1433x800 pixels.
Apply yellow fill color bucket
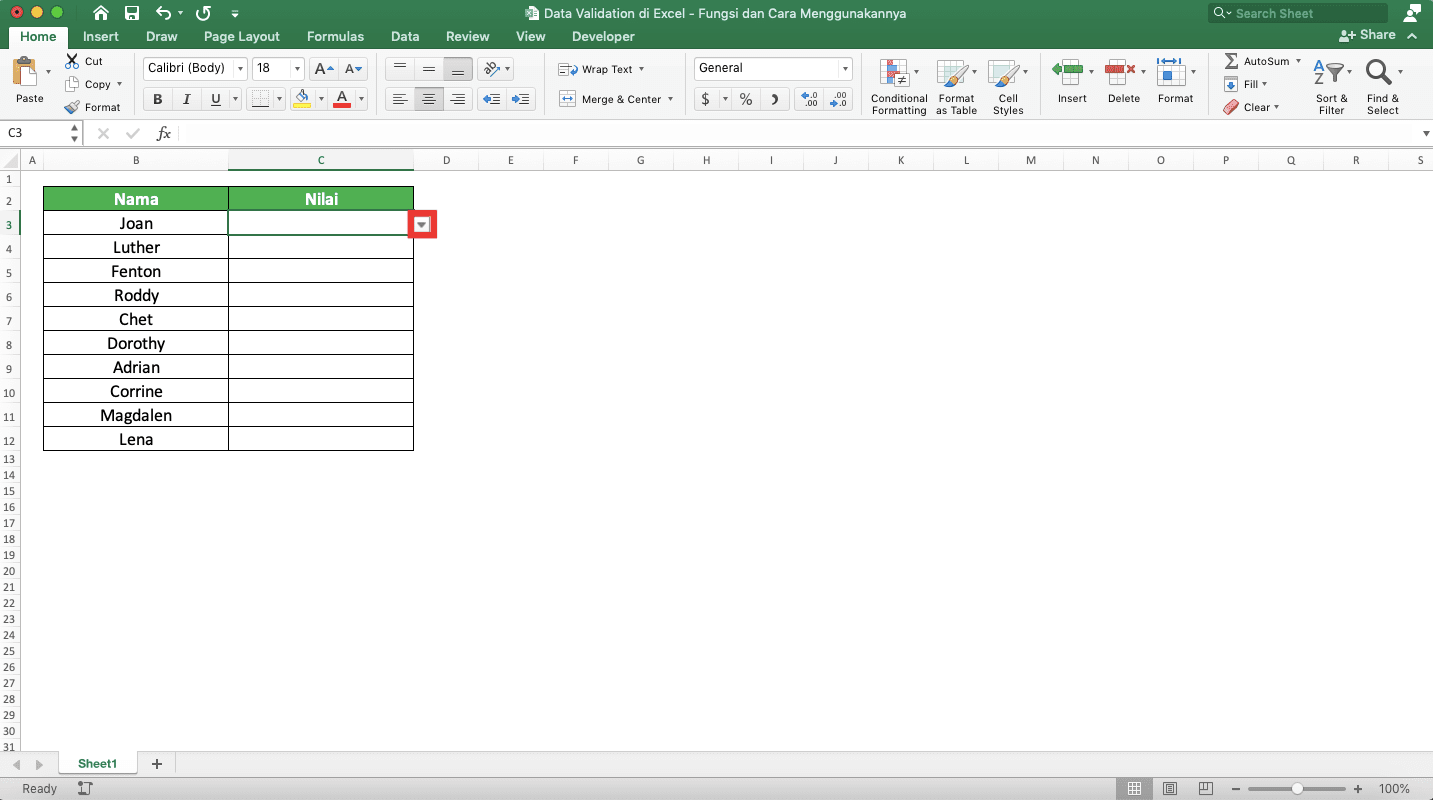point(302,99)
